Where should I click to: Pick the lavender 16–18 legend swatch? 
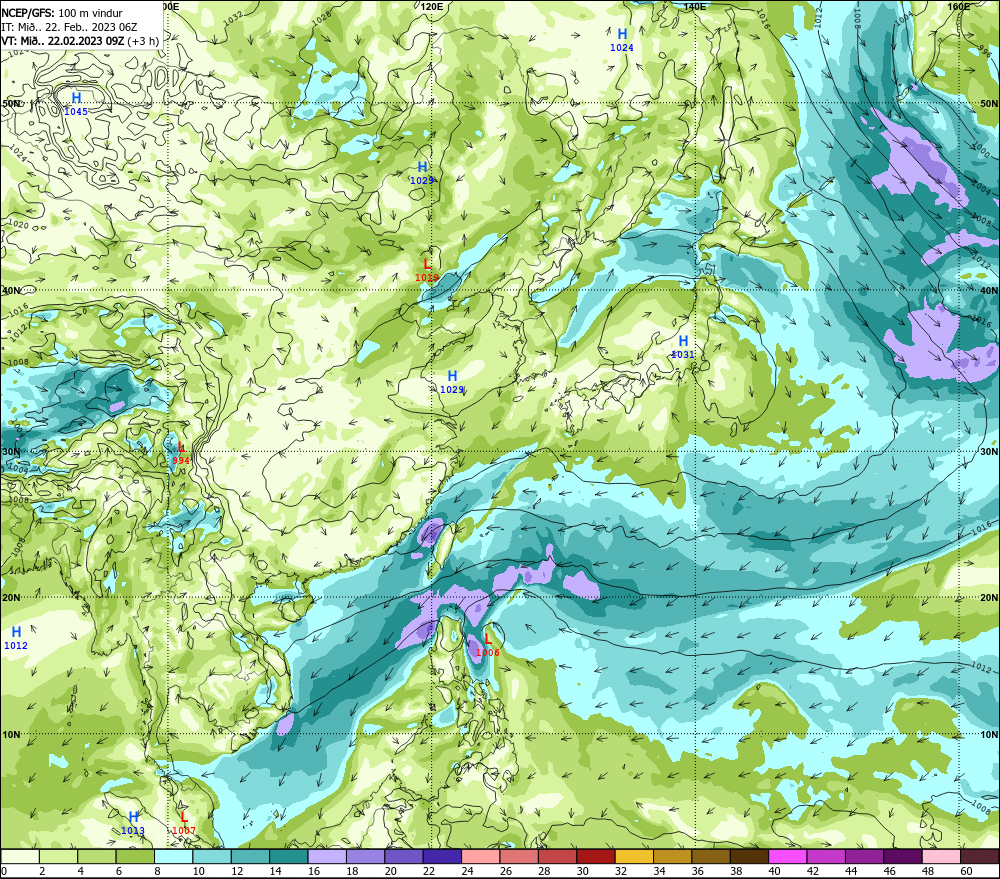[x=327, y=856]
